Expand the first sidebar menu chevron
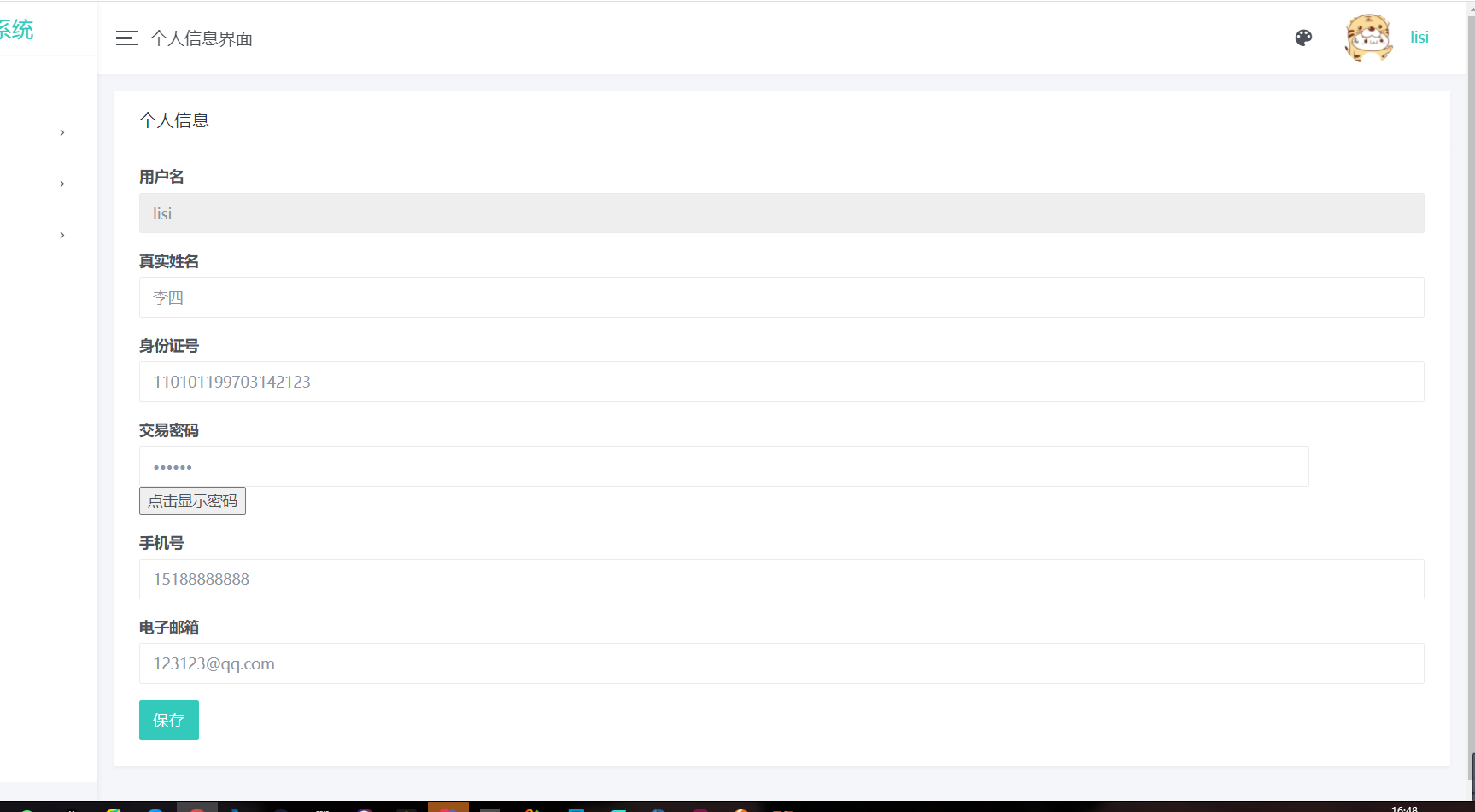The image size is (1475, 812). 62,132
